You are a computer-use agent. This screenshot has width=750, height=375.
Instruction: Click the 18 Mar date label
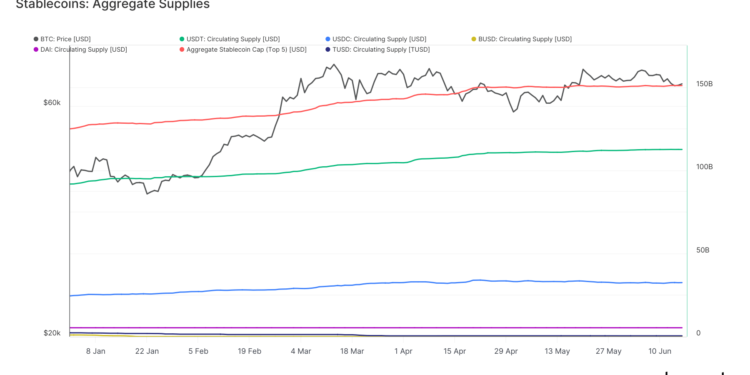coord(352,351)
